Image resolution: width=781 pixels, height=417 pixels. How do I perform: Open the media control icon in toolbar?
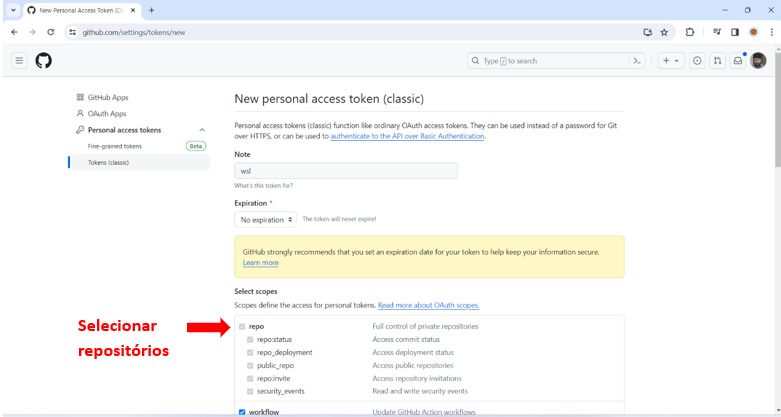[x=717, y=32]
